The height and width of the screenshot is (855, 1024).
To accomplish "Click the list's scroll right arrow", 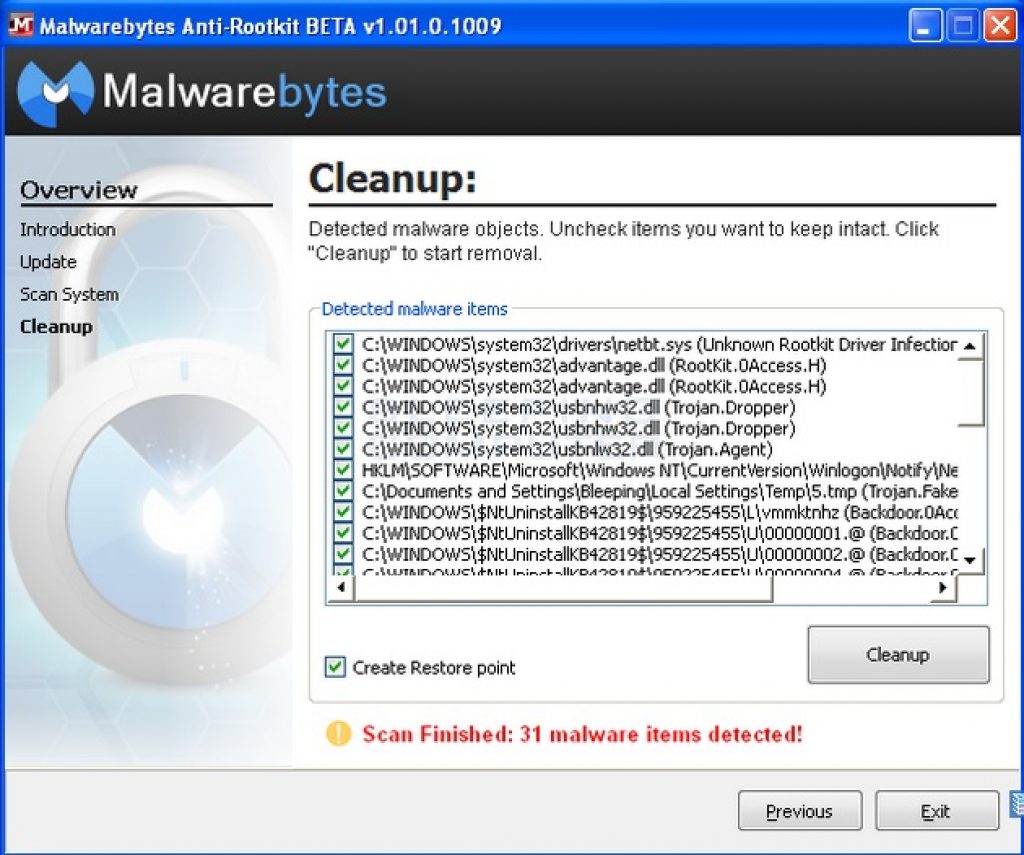I will (x=942, y=587).
